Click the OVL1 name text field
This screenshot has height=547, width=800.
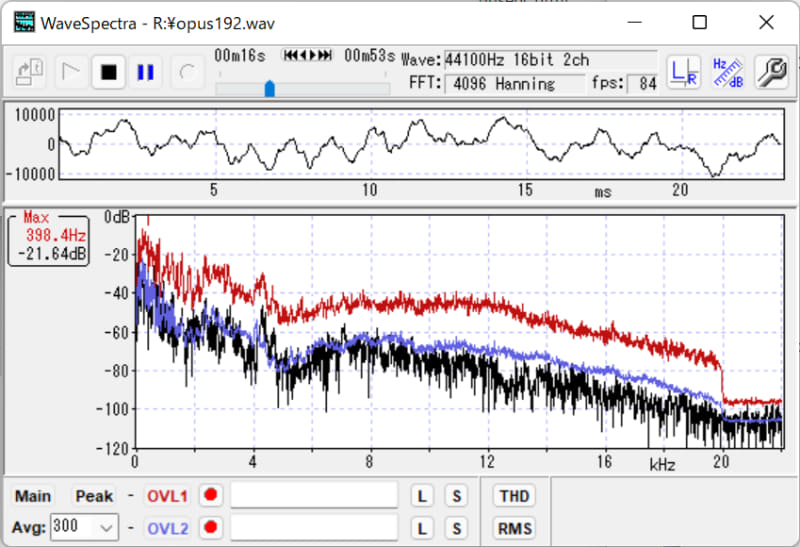click(x=314, y=495)
